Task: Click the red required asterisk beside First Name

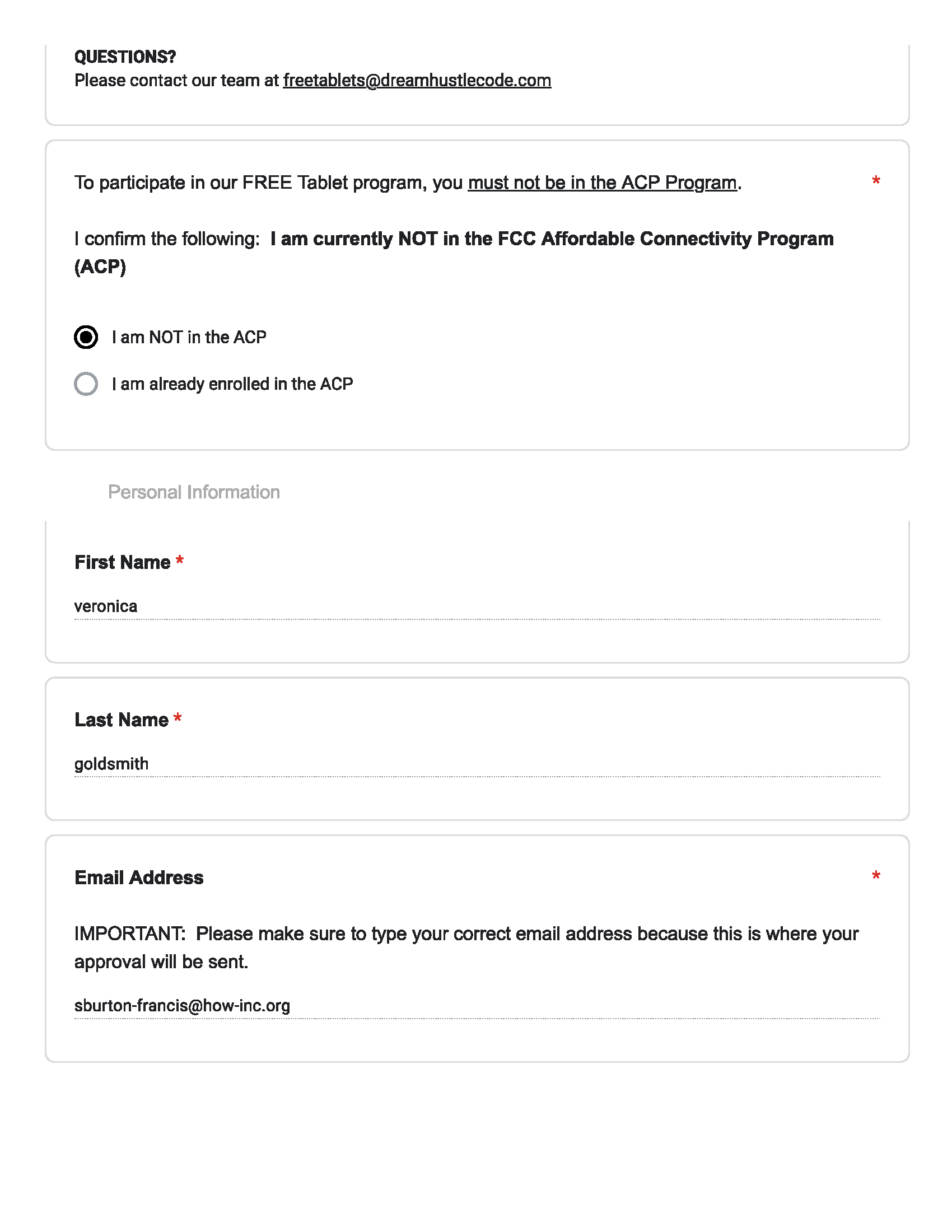Action: (x=180, y=561)
